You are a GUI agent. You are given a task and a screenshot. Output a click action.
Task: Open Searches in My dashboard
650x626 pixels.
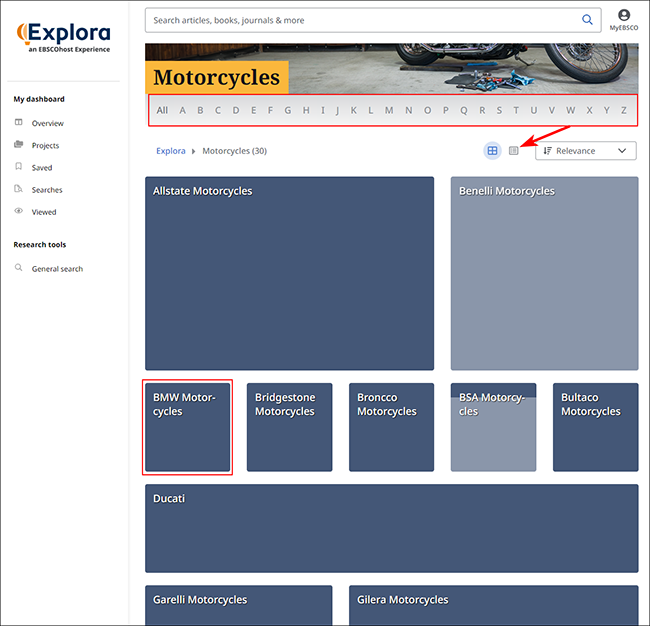coord(47,190)
